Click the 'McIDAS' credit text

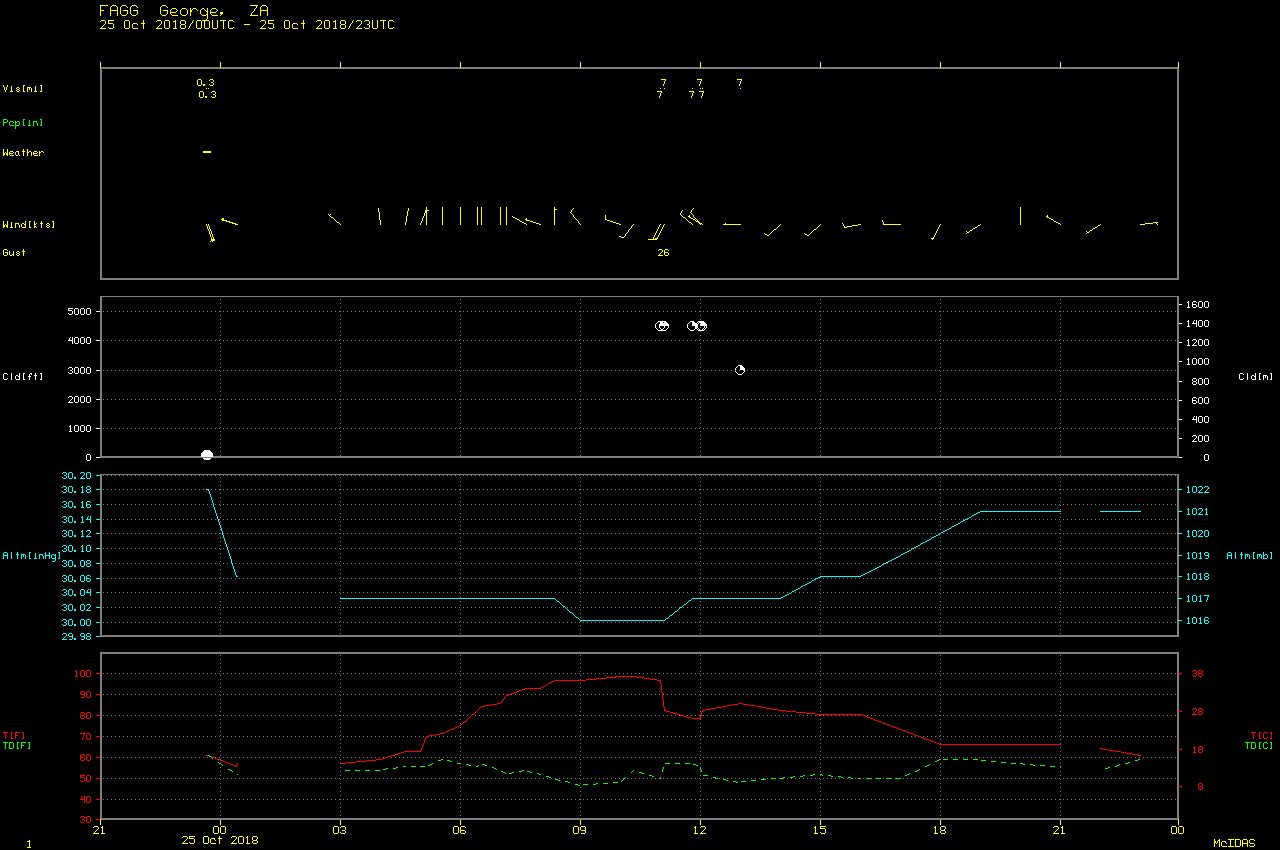click(x=1234, y=843)
